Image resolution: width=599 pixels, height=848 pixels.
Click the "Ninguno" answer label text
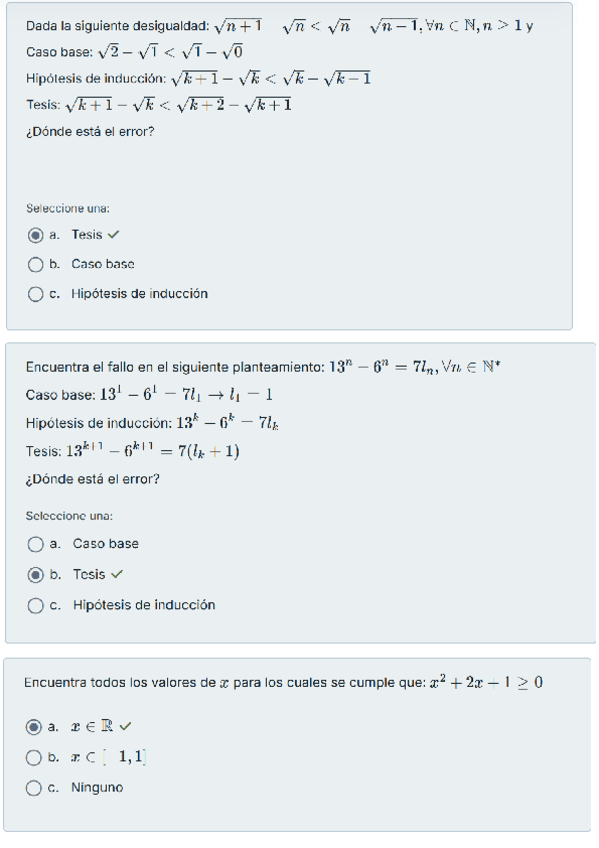(100, 787)
